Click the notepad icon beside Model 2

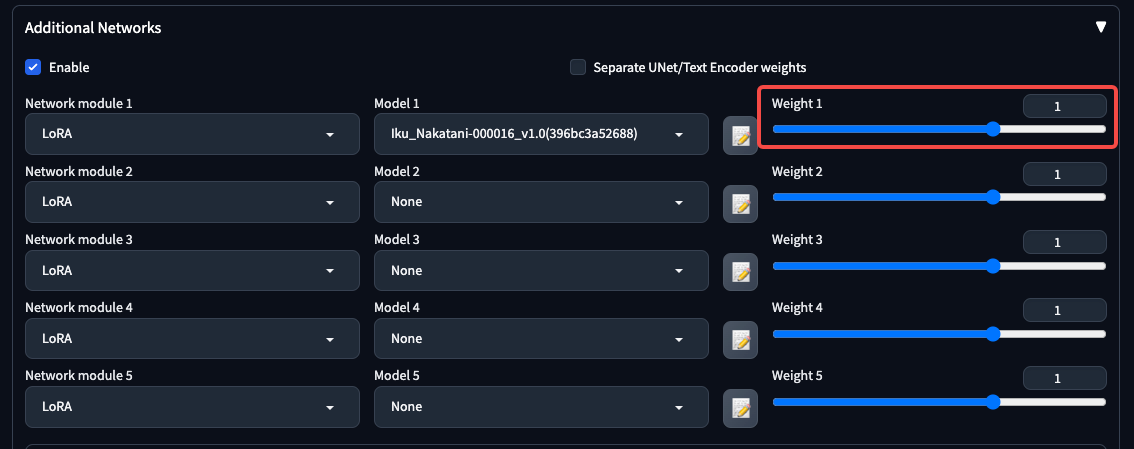[740, 203]
